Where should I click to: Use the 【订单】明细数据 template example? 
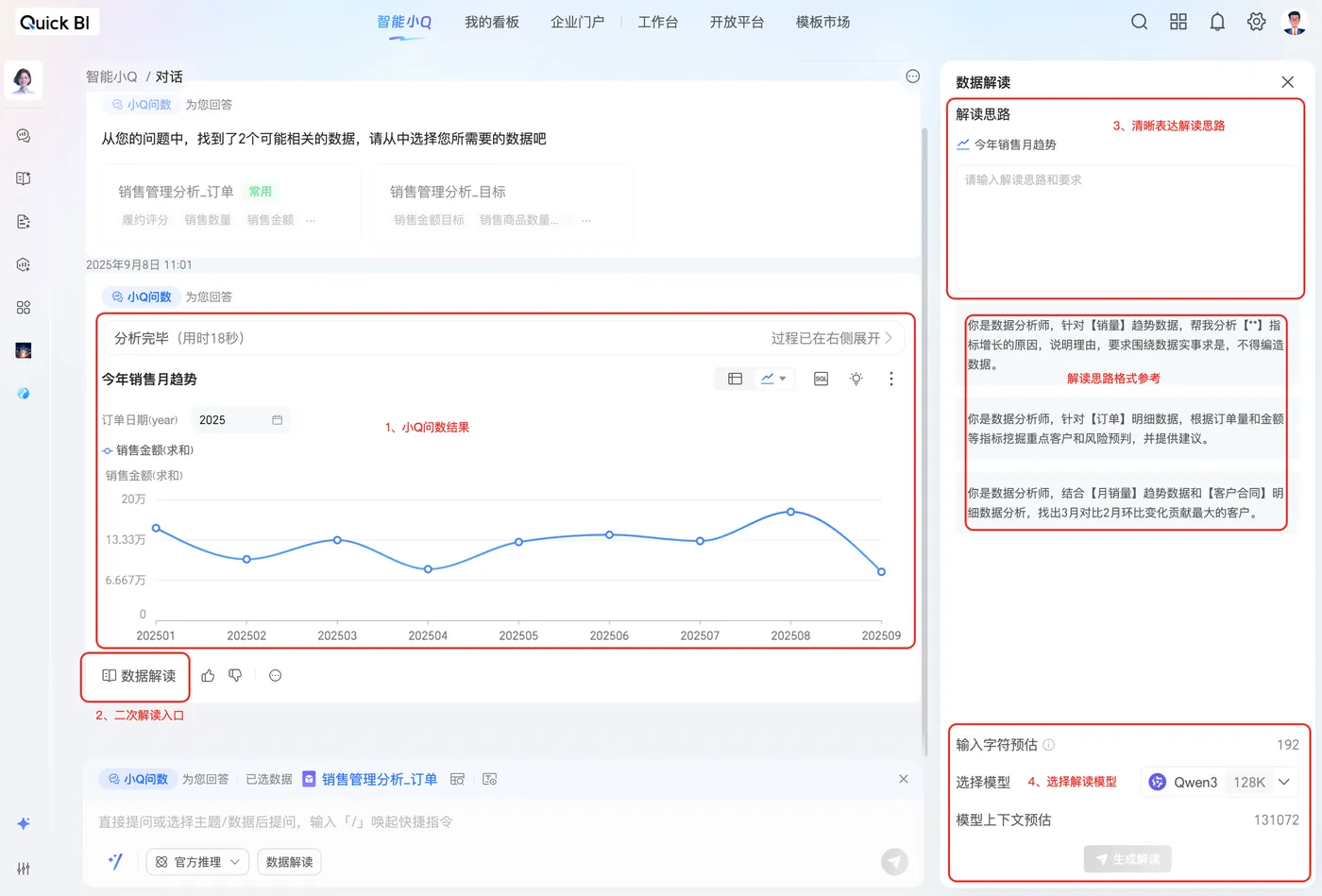coord(1126,429)
